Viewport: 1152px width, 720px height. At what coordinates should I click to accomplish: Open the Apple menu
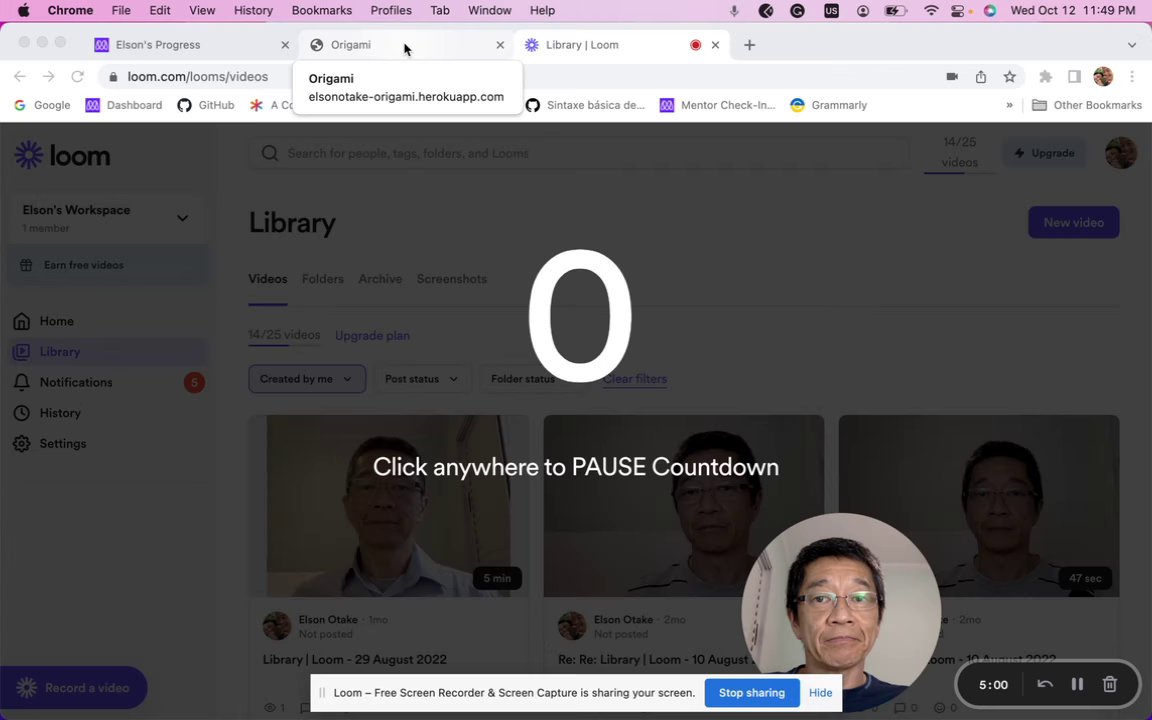tap(24, 10)
